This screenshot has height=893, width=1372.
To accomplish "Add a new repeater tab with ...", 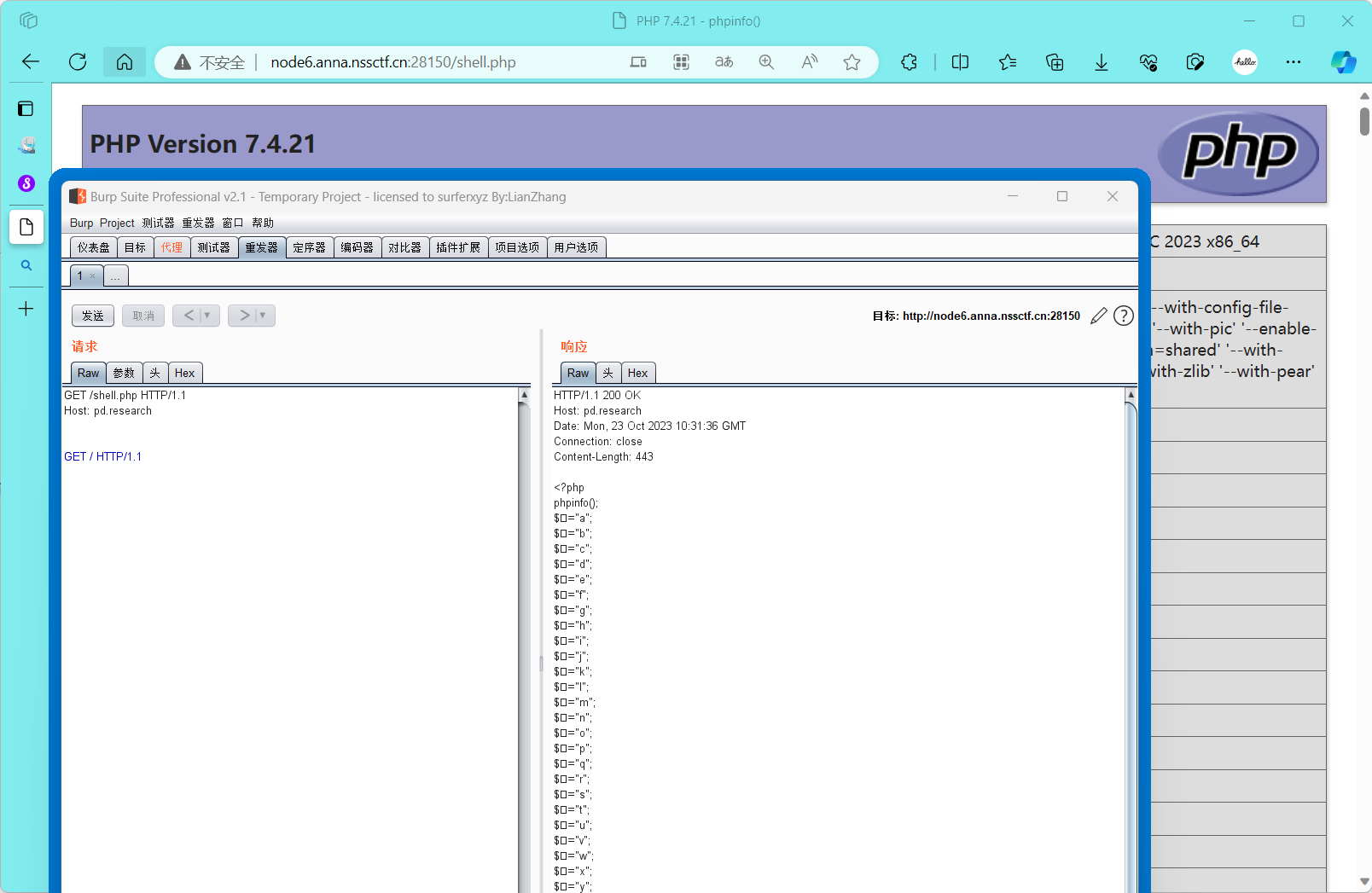I will pyautogui.click(x=116, y=275).
